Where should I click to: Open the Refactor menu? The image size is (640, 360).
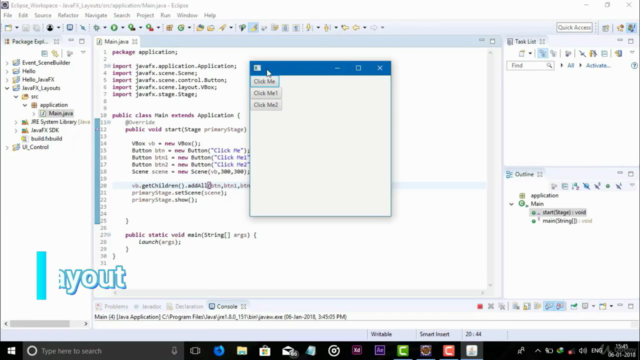(x=68, y=15)
